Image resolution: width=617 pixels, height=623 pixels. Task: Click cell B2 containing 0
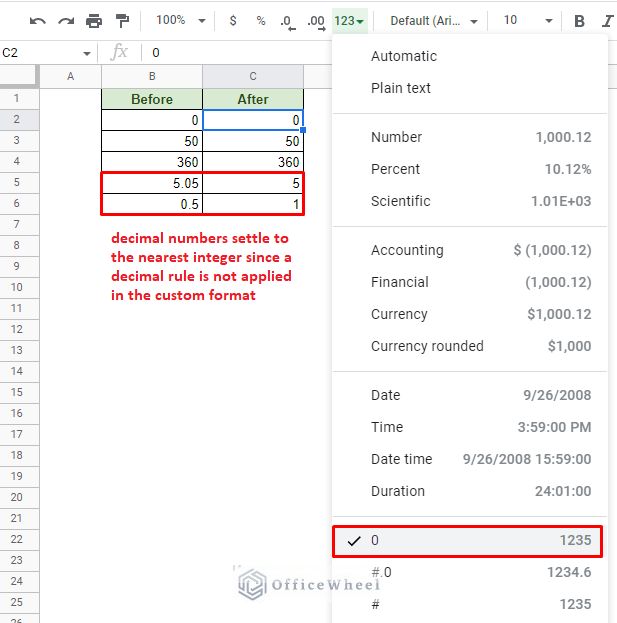point(152,120)
